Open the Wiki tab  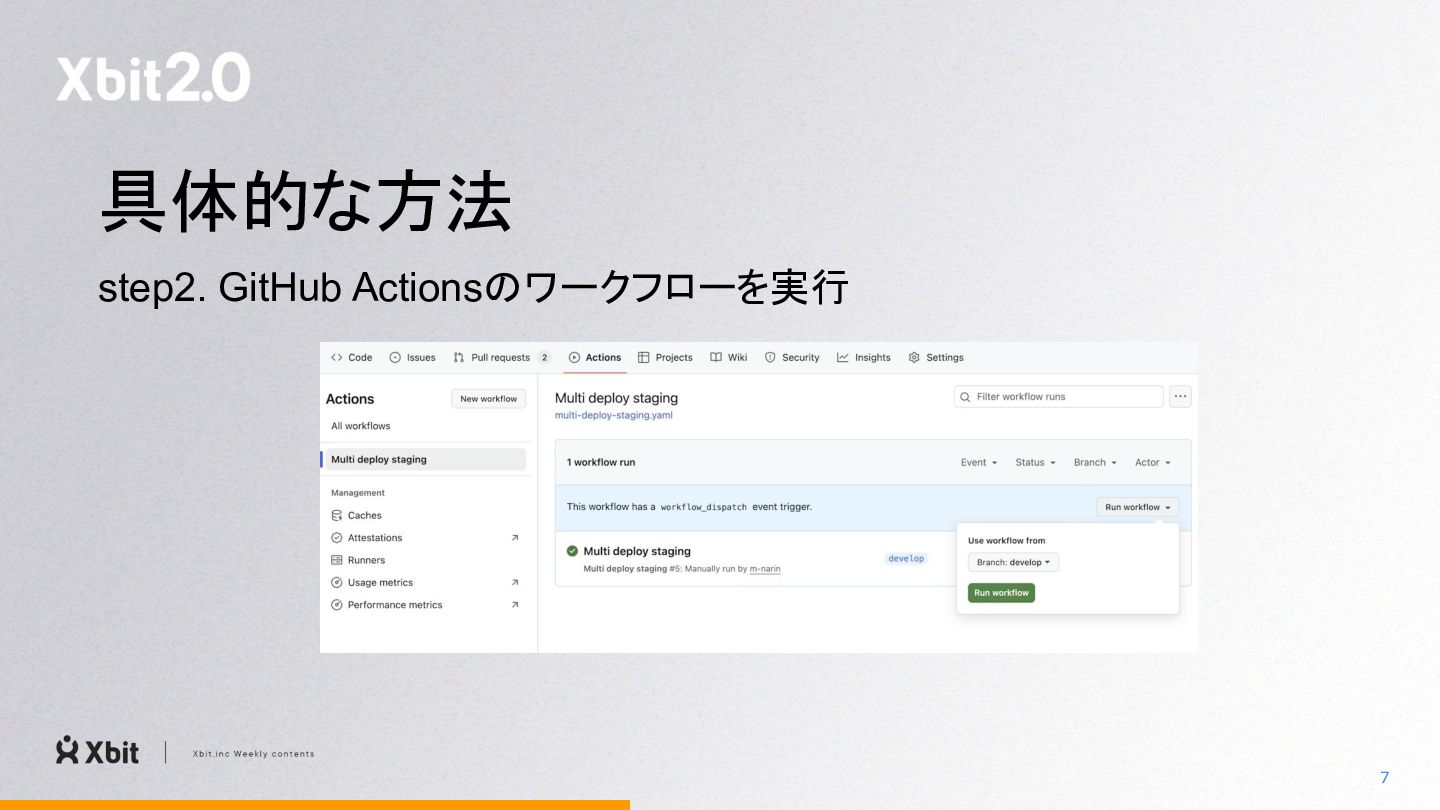729,357
